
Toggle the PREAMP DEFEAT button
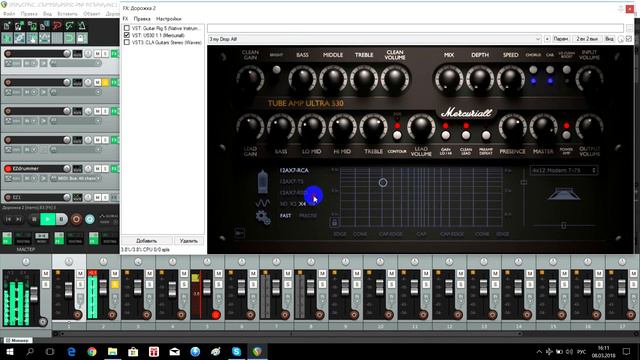(486, 135)
